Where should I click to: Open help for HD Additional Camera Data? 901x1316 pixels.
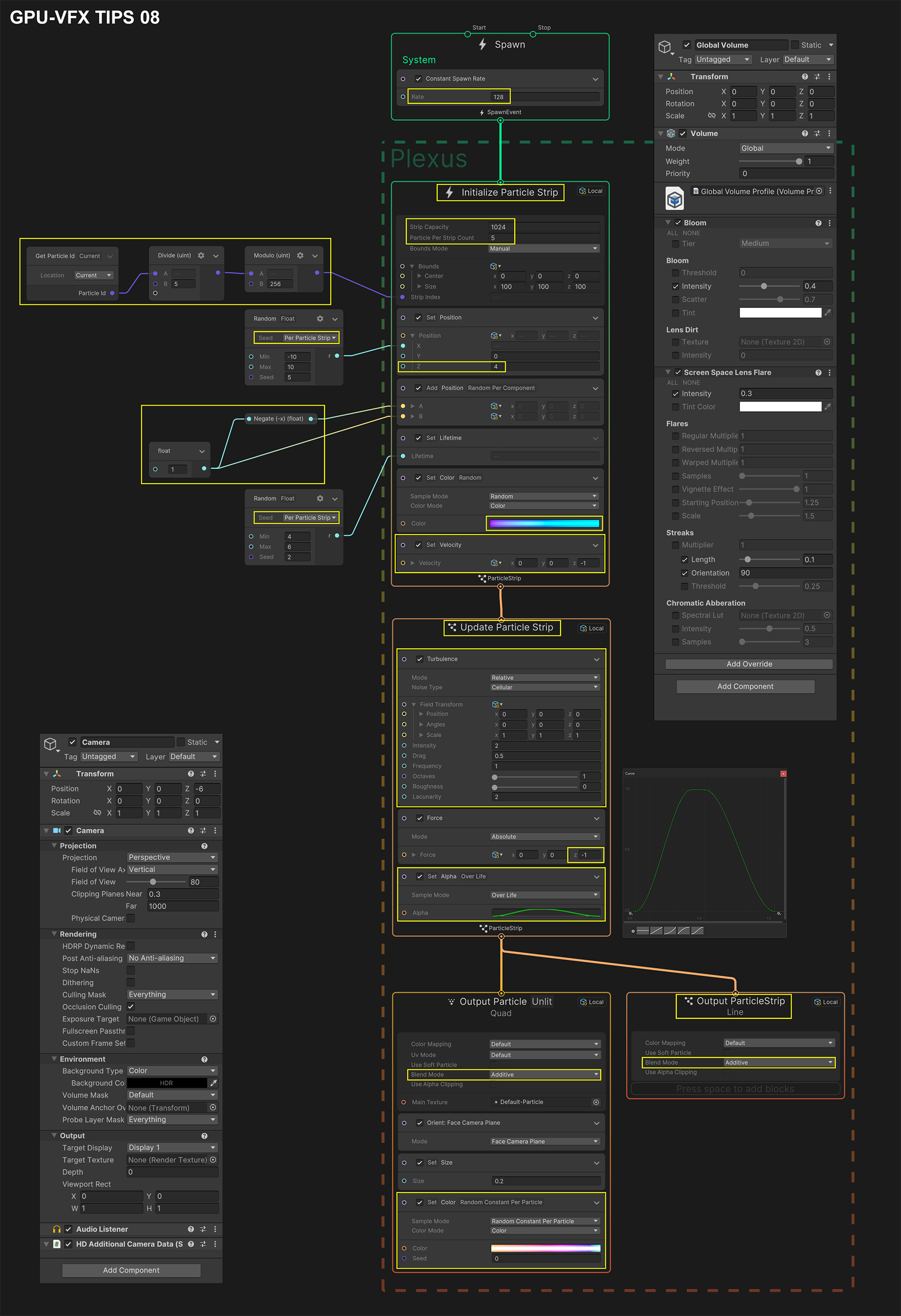tap(191, 1244)
